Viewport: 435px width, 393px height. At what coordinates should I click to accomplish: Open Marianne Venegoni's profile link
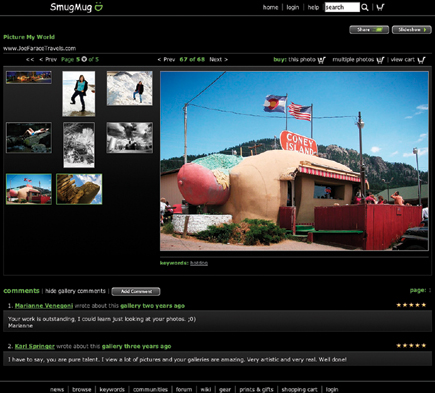click(x=44, y=306)
